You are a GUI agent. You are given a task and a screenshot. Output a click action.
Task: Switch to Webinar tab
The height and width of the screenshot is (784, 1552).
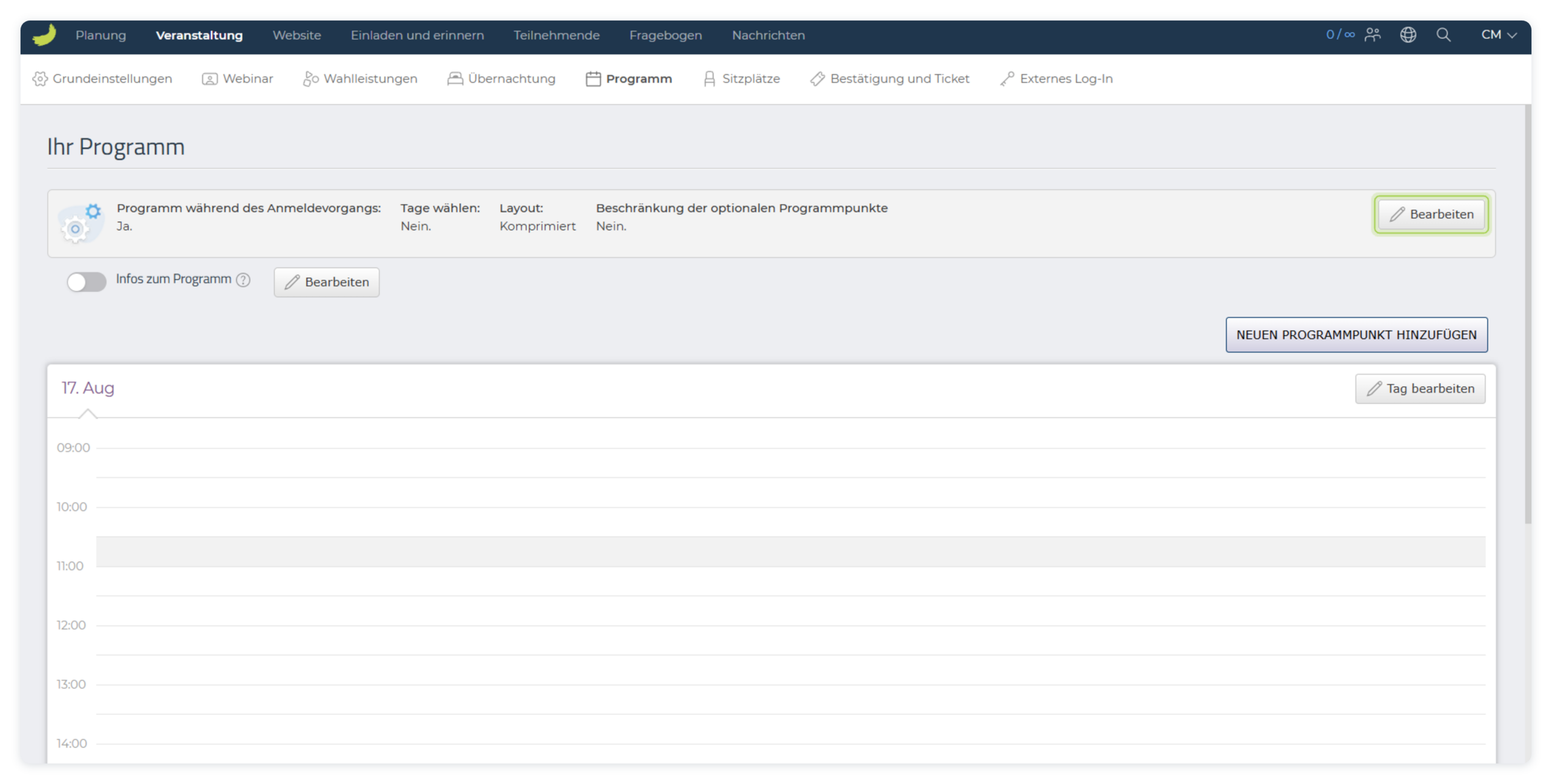pos(237,79)
